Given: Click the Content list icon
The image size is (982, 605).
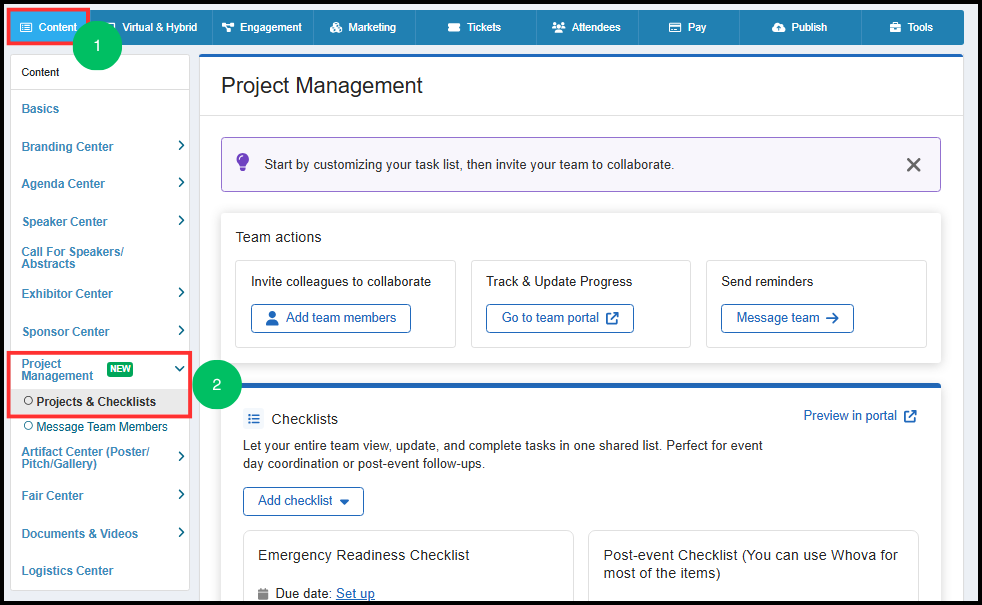Looking at the screenshot, I should pyautogui.click(x=26, y=27).
